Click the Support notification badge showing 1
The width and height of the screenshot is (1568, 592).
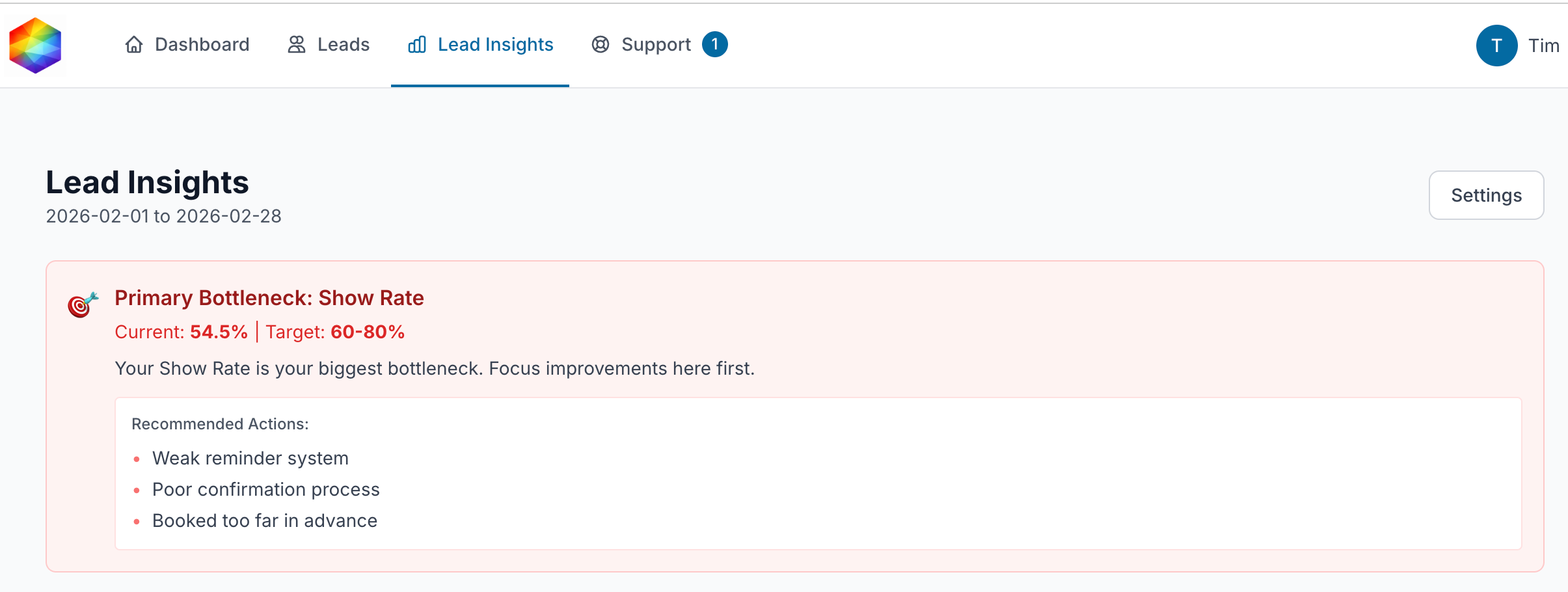pos(714,44)
